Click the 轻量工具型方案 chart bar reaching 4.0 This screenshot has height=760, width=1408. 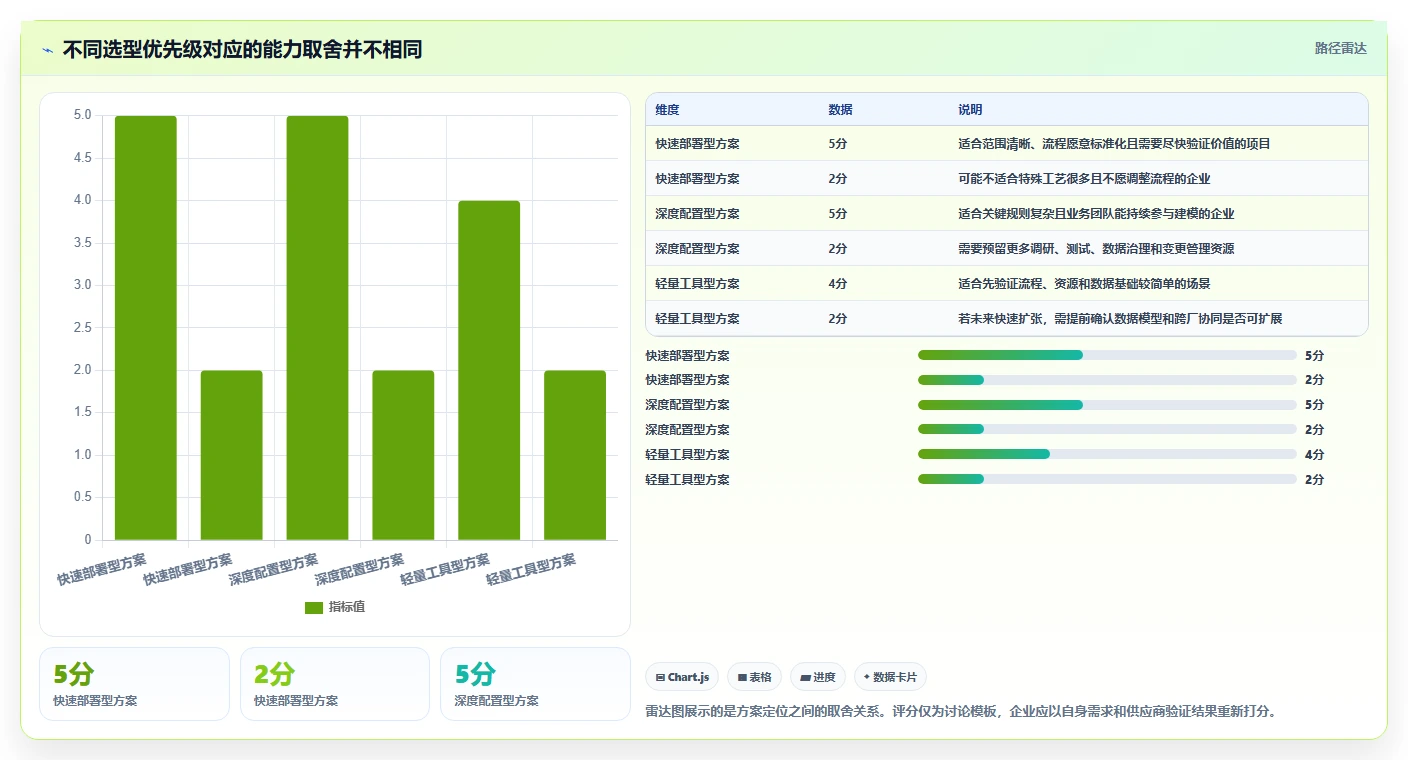pos(489,370)
